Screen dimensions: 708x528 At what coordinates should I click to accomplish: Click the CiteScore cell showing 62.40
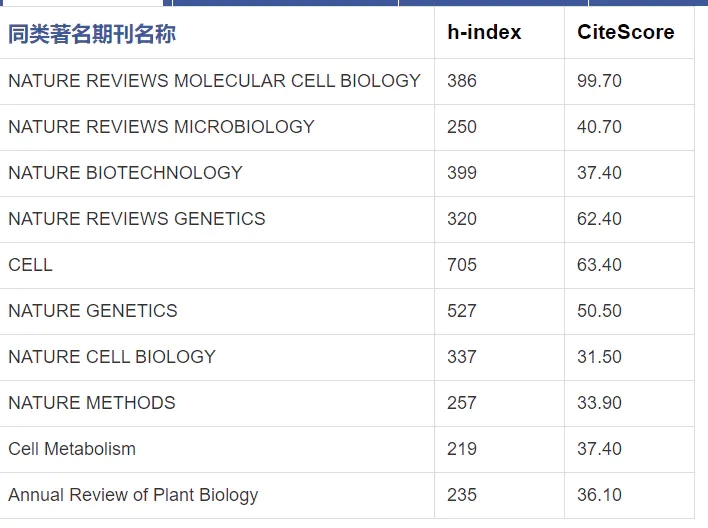pyautogui.click(x=599, y=219)
